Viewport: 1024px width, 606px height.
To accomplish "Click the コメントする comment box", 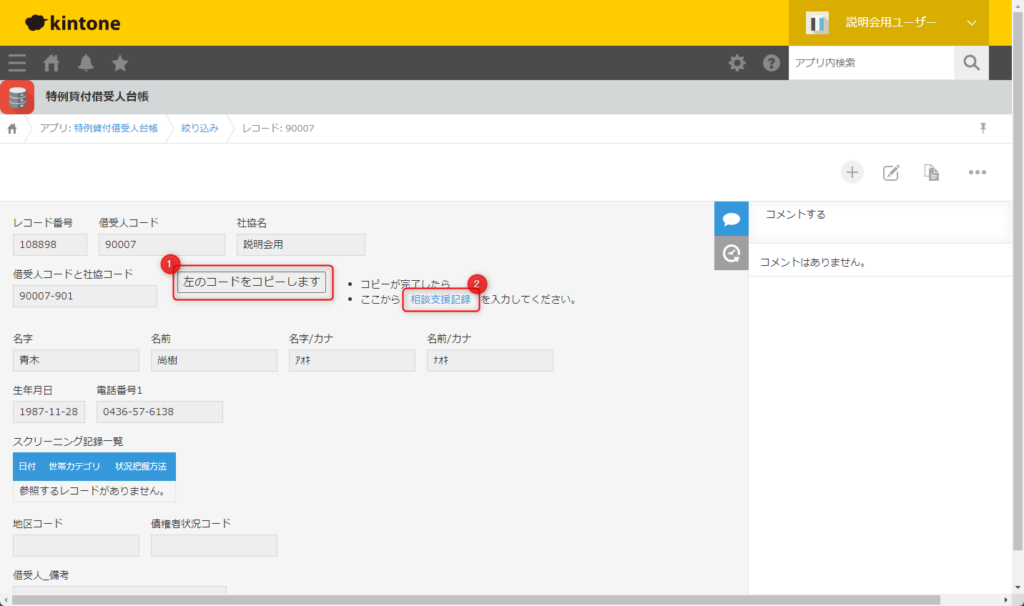I will [880, 215].
